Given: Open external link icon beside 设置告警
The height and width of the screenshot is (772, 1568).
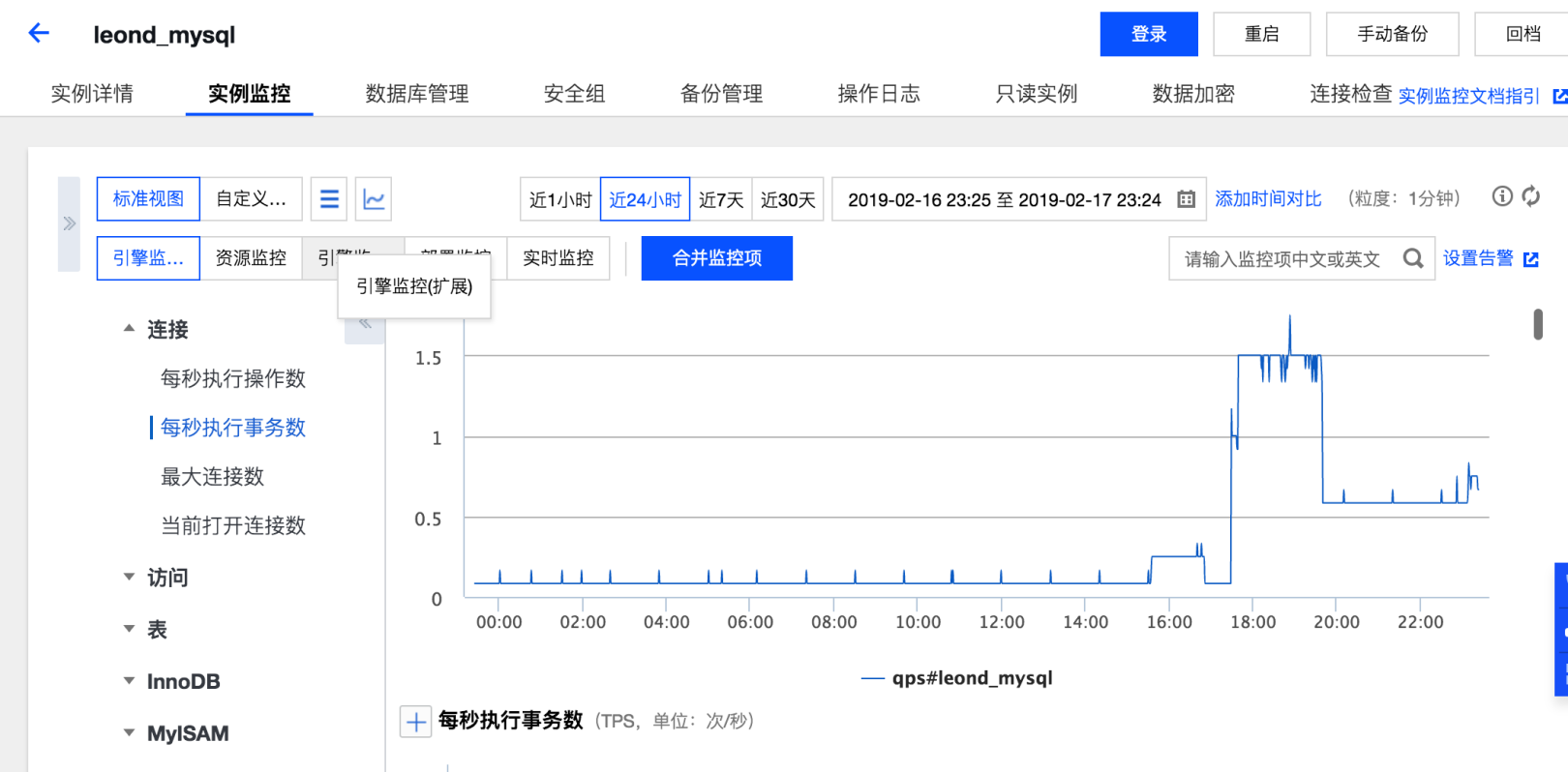Looking at the screenshot, I should click(1531, 259).
